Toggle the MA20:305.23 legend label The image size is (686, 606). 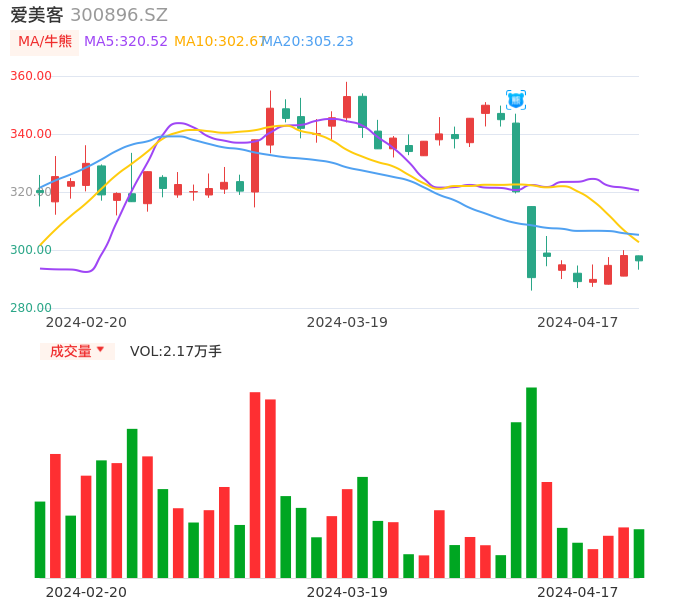click(x=307, y=41)
